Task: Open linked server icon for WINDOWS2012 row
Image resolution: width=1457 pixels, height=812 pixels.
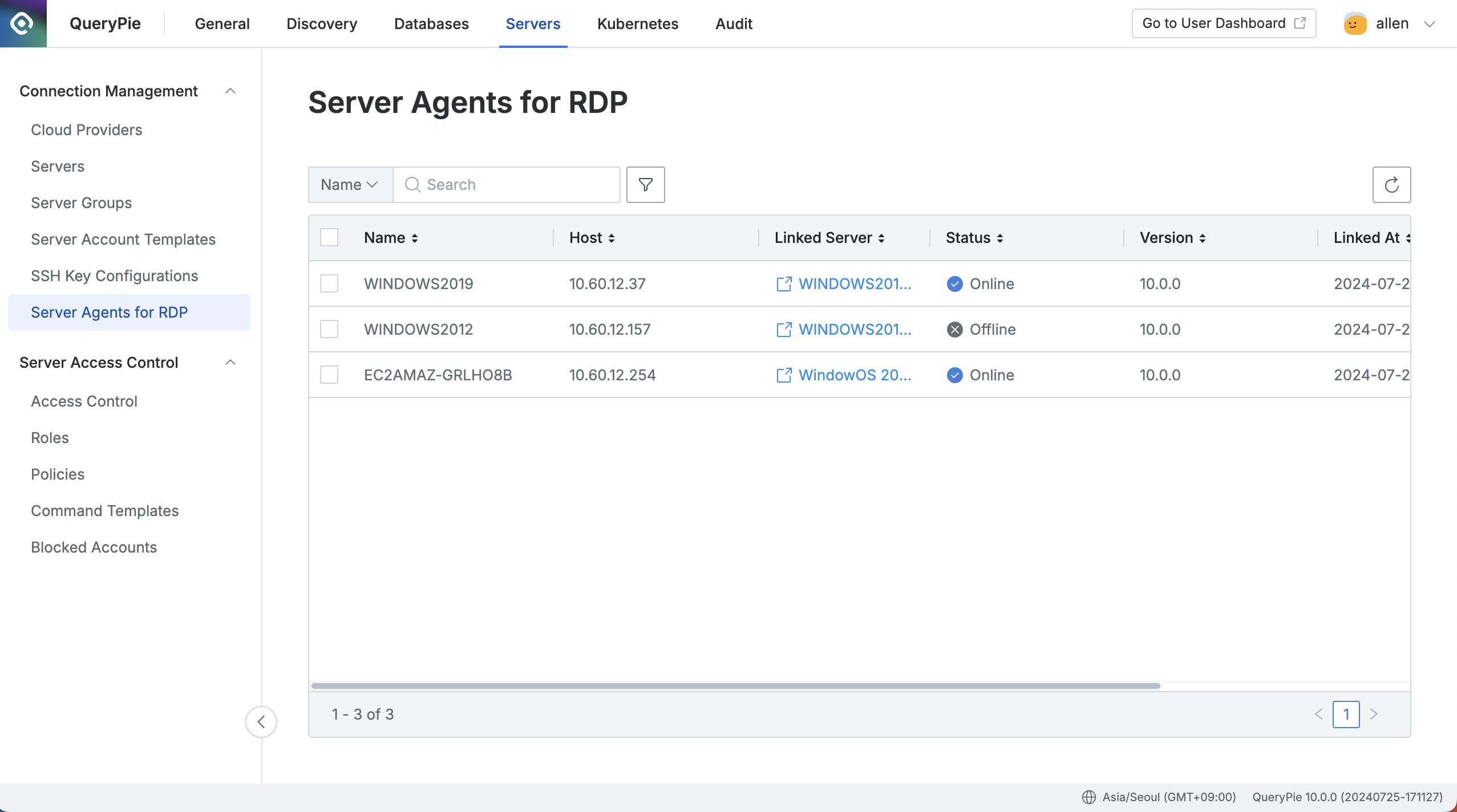Action: coord(784,330)
